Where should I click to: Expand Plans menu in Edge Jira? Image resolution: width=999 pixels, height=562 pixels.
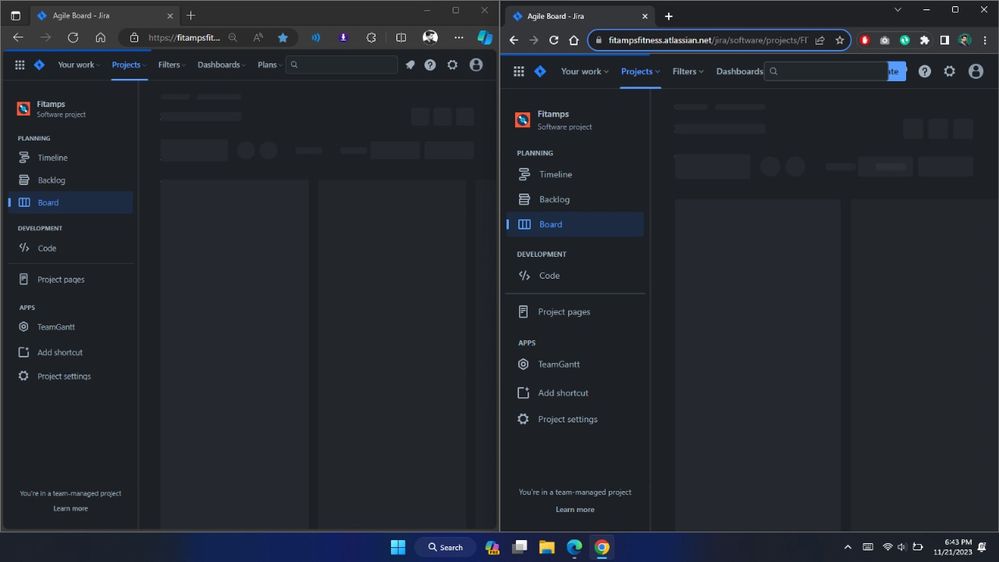coord(270,64)
